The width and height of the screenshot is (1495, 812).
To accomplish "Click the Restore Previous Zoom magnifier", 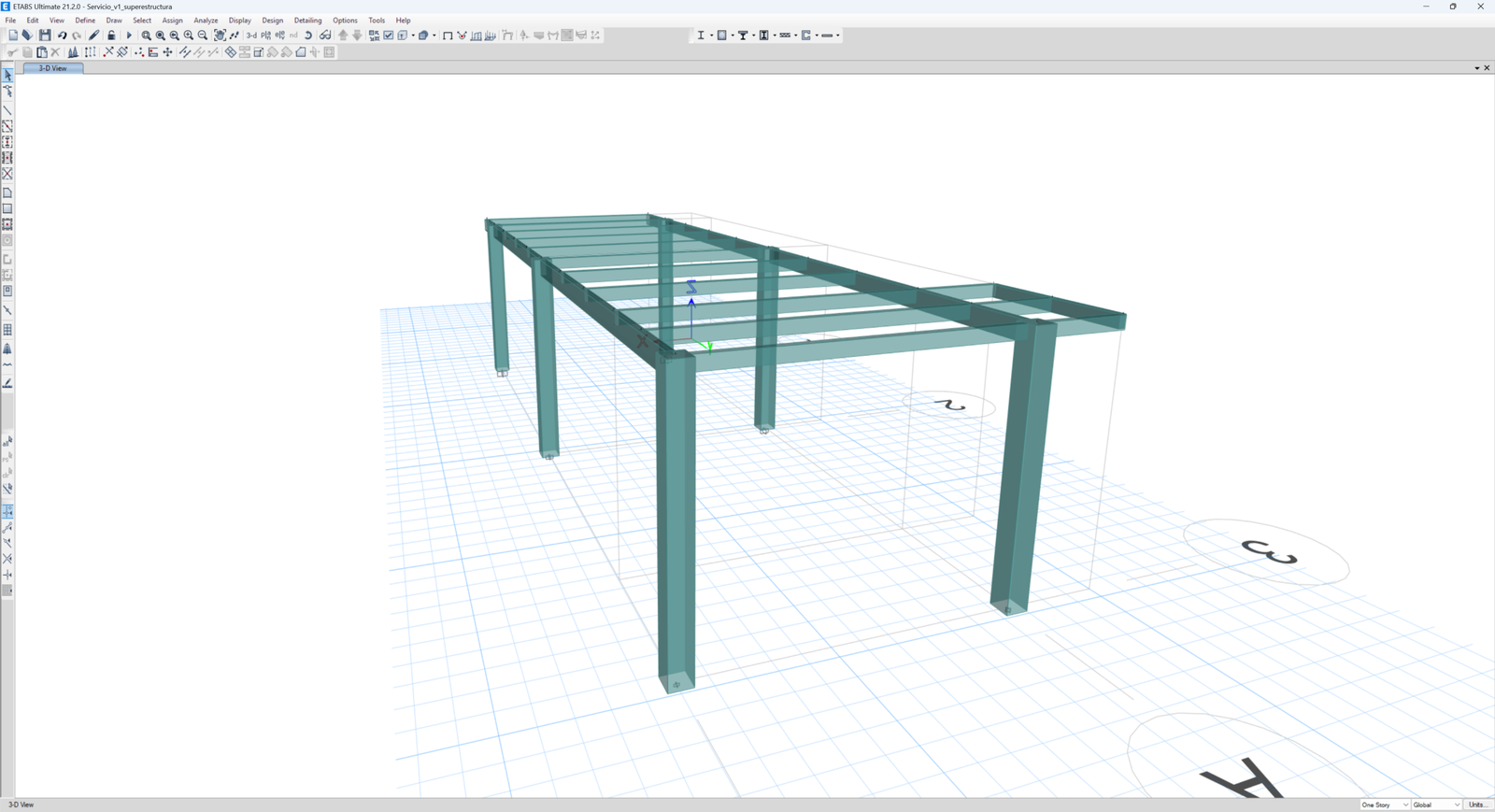I will click(175, 36).
